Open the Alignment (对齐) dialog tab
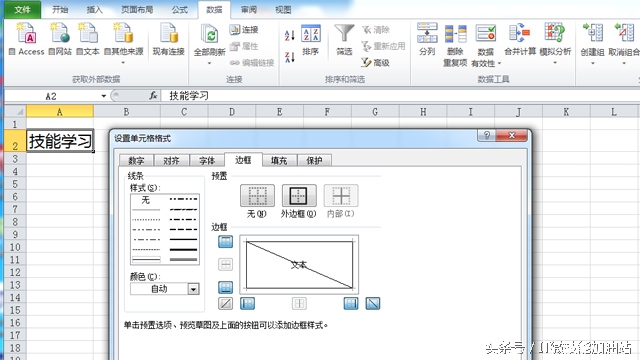The width and height of the screenshot is (640, 360). 171,160
